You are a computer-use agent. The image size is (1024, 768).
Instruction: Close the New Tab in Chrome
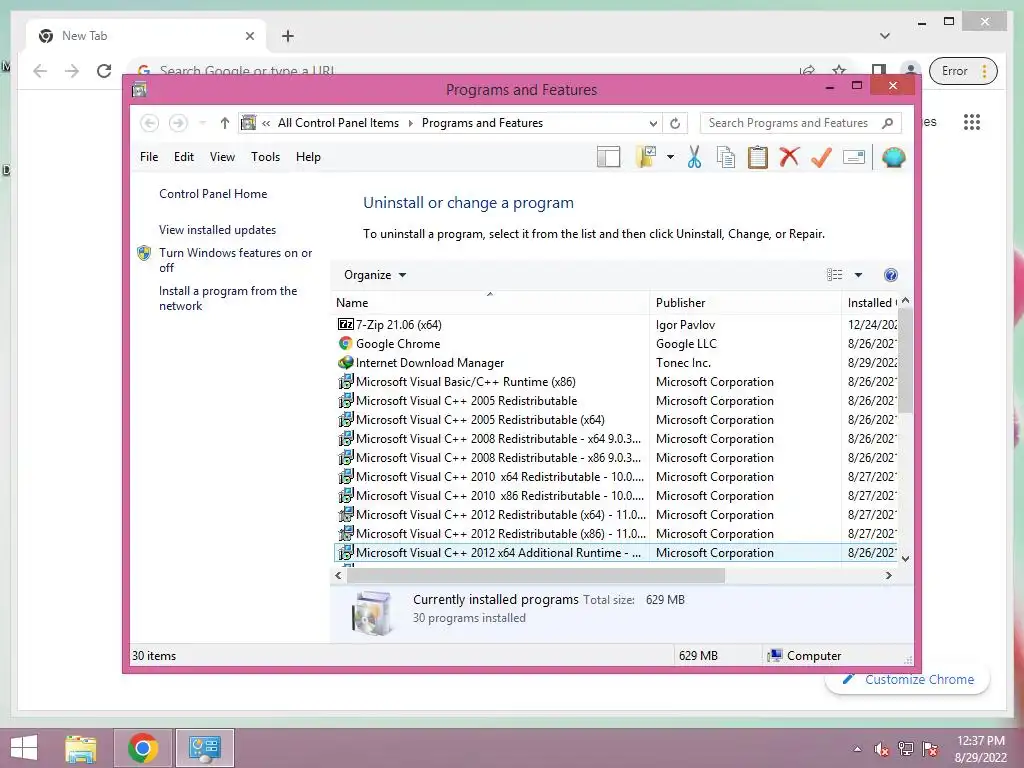[249, 36]
